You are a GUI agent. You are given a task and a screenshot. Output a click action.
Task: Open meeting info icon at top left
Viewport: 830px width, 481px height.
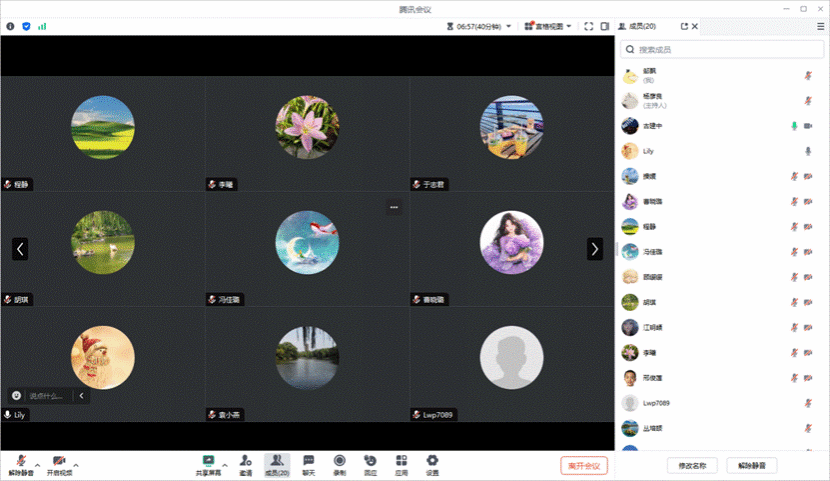10,26
